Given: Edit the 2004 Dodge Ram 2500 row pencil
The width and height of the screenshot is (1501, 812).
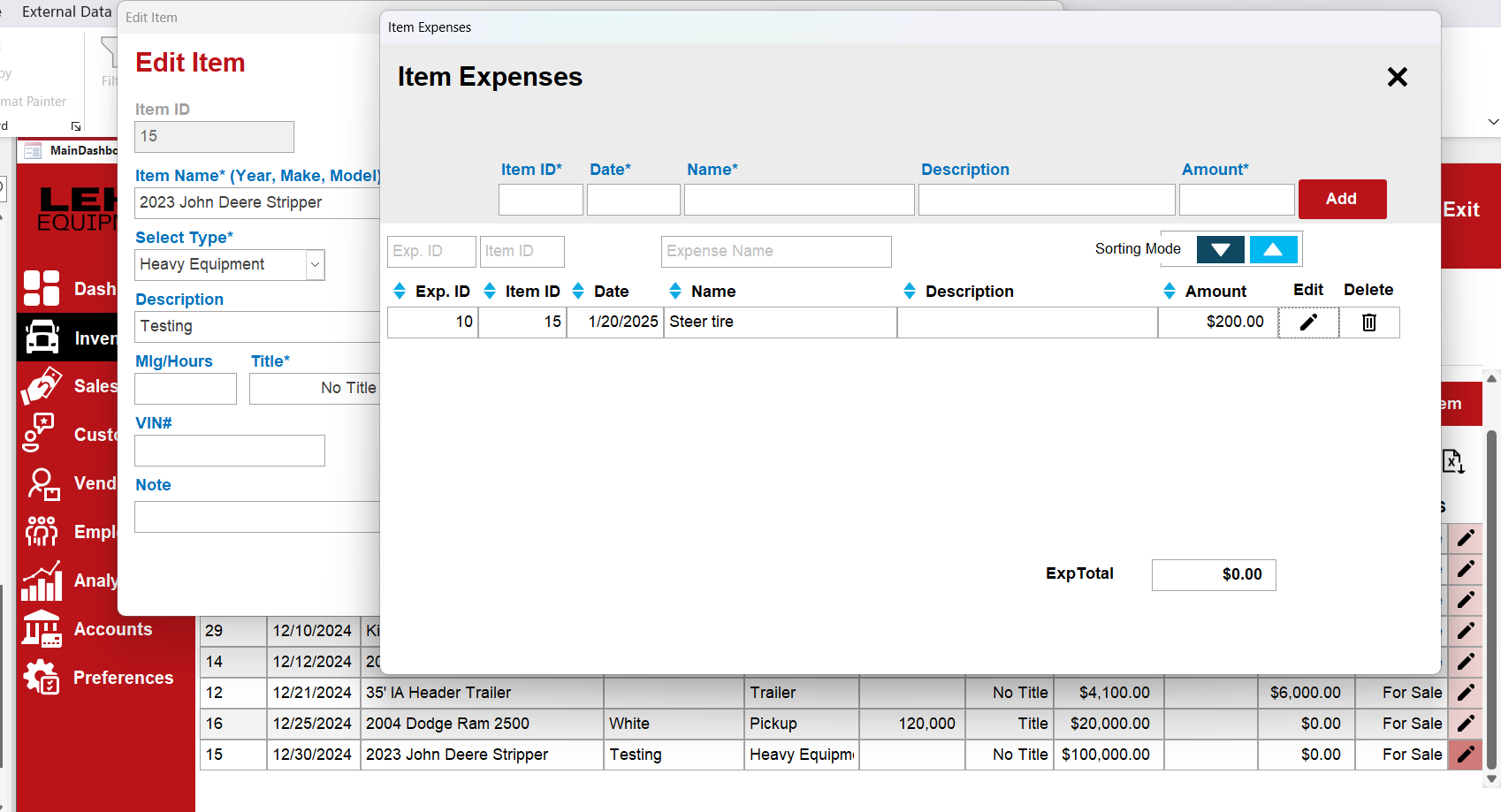Looking at the screenshot, I should coord(1466,724).
